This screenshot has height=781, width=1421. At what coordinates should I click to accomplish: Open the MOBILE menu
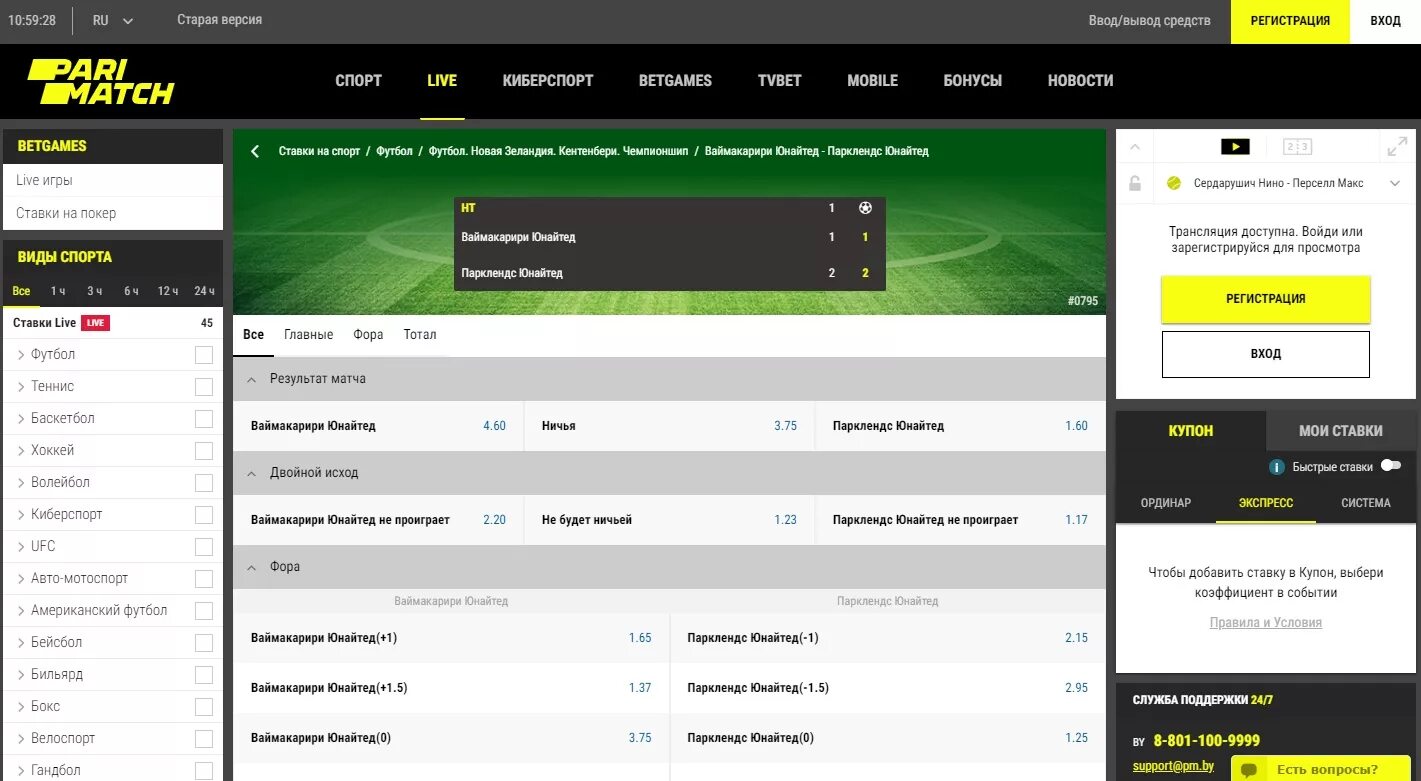872,81
